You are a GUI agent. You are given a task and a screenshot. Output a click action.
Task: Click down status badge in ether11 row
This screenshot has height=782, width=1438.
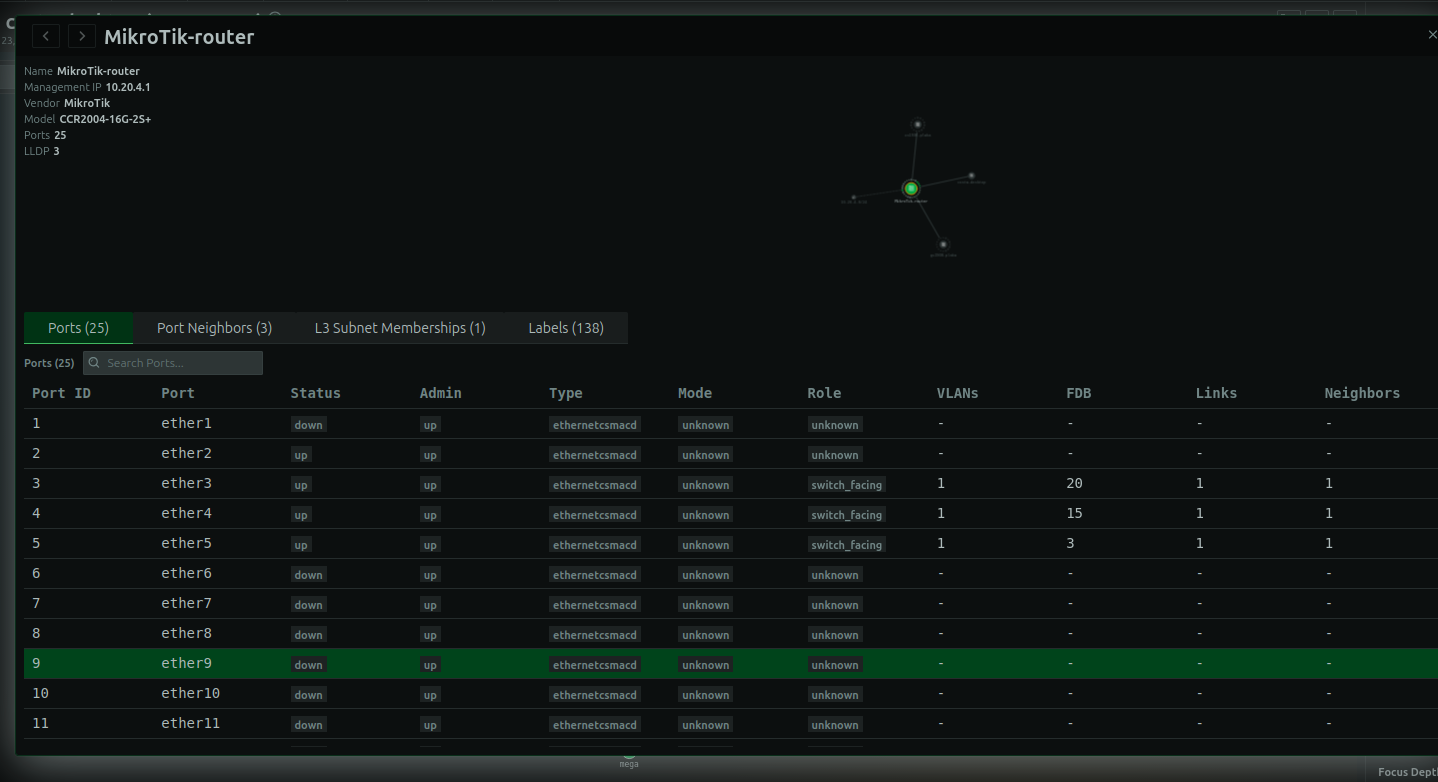(x=308, y=725)
